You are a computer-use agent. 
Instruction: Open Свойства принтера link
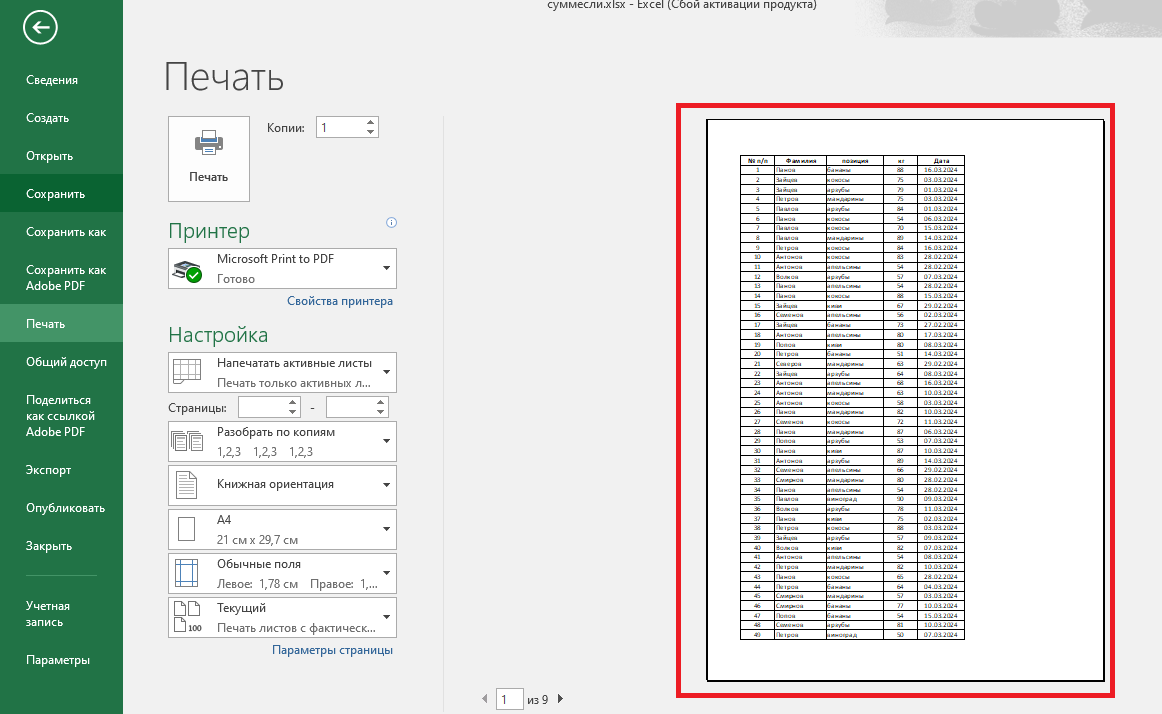[340, 301]
